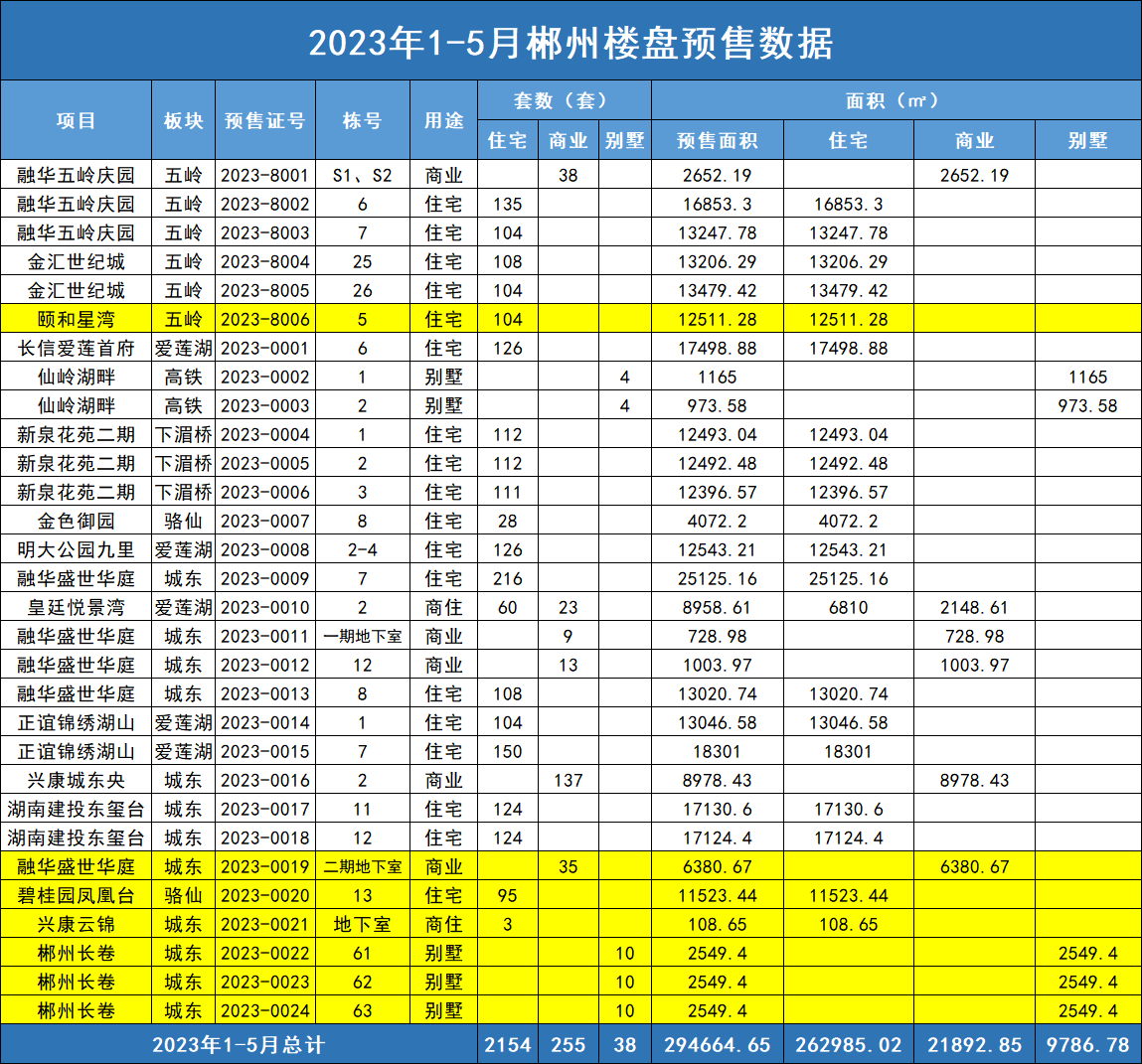Select cell 16853.3 under 预售面积
The image size is (1142, 1064).
click(718, 205)
